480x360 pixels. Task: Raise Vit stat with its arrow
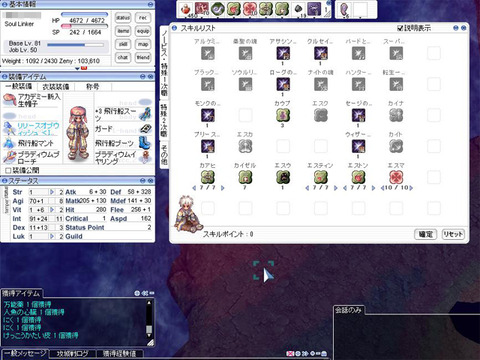(52, 210)
